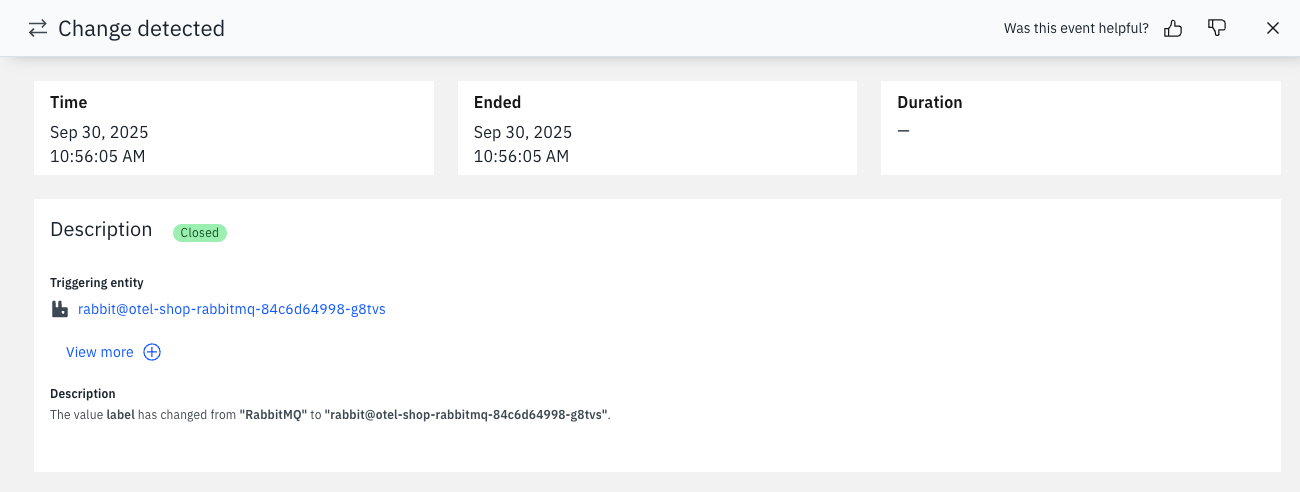Select the Time card start date
1300x492 pixels.
(99, 132)
